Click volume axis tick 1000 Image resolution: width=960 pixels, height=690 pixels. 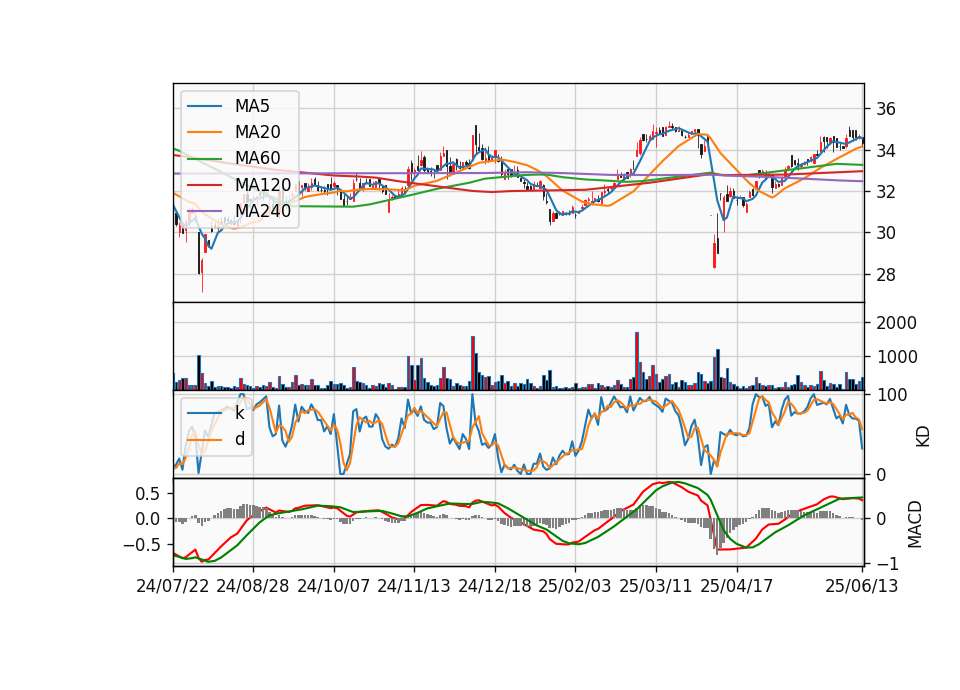[896, 357]
